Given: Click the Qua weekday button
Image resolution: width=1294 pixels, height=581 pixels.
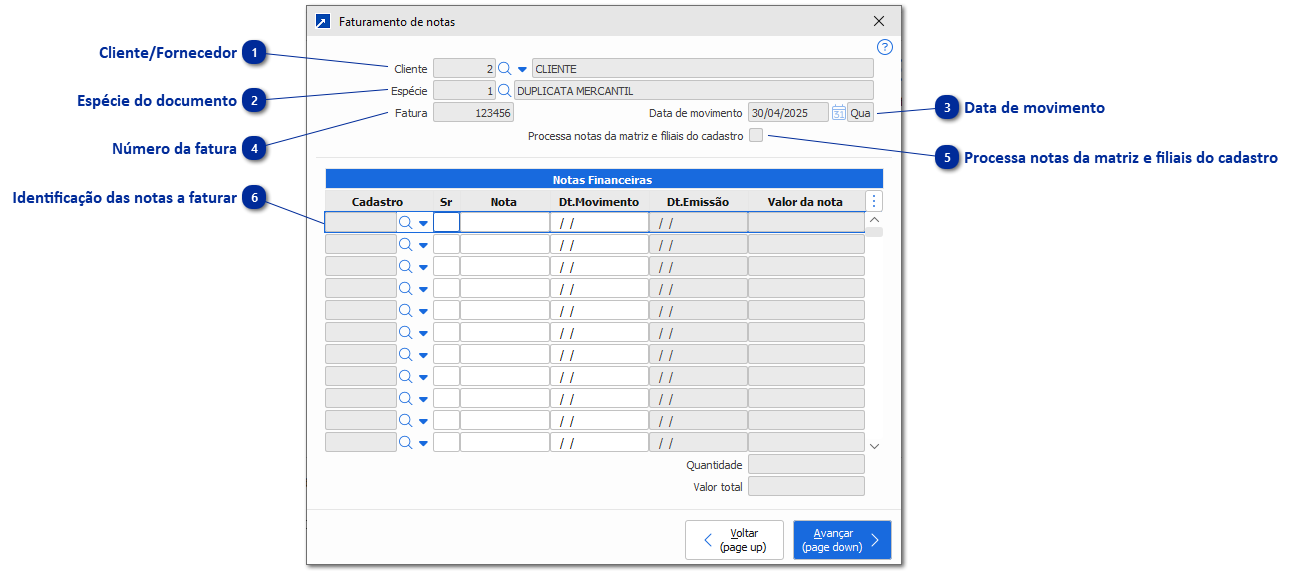Looking at the screenshot, I should click(862, 112).
